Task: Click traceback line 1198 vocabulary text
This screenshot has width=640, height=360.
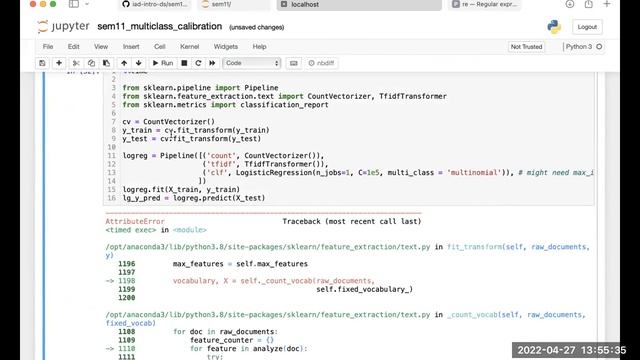Action: 273,281
